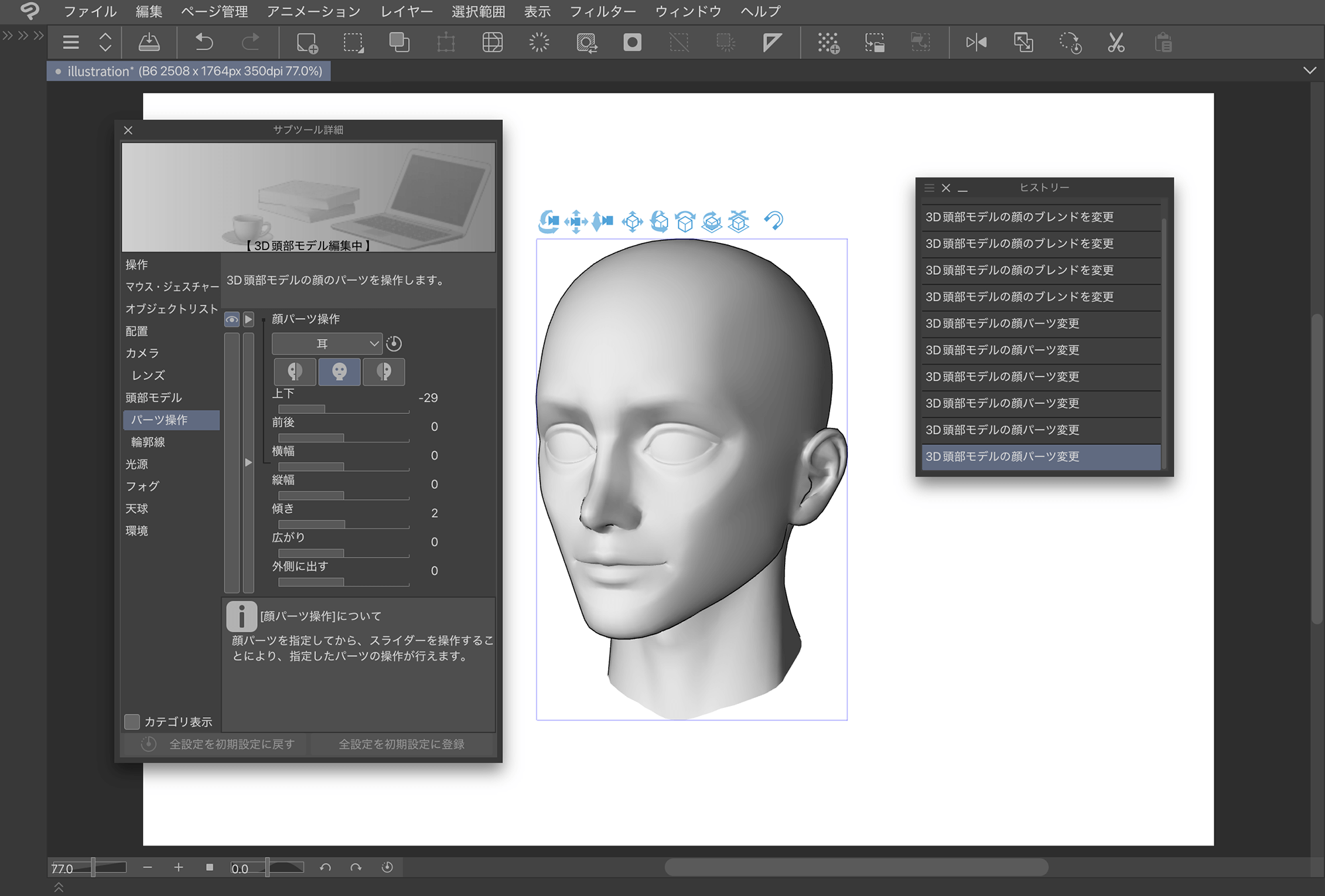Select the camera pan icon above the head

pyautogui.click(x=576, y=221)
